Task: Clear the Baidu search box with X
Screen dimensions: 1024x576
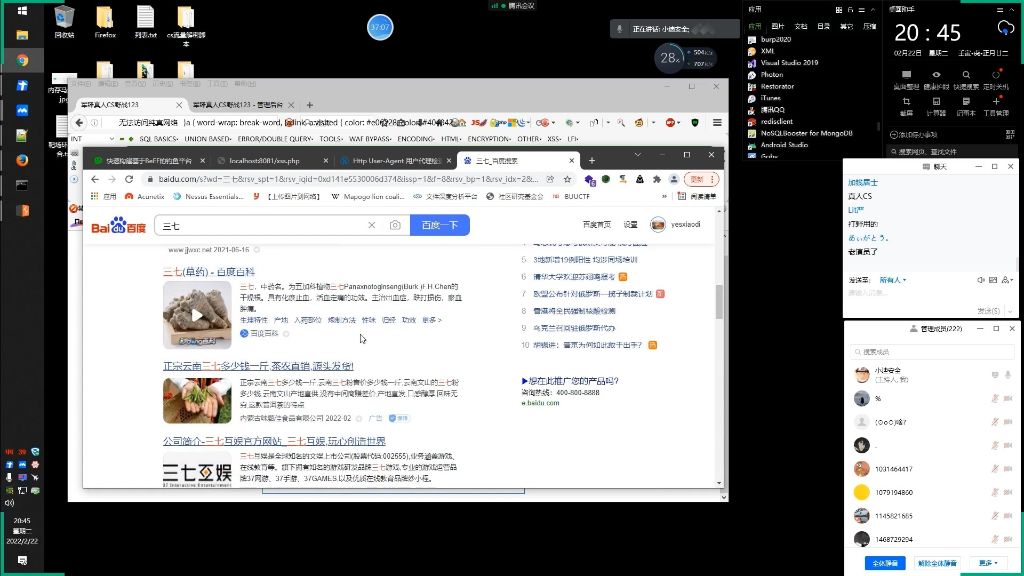Action: click(x=372, y=225)
